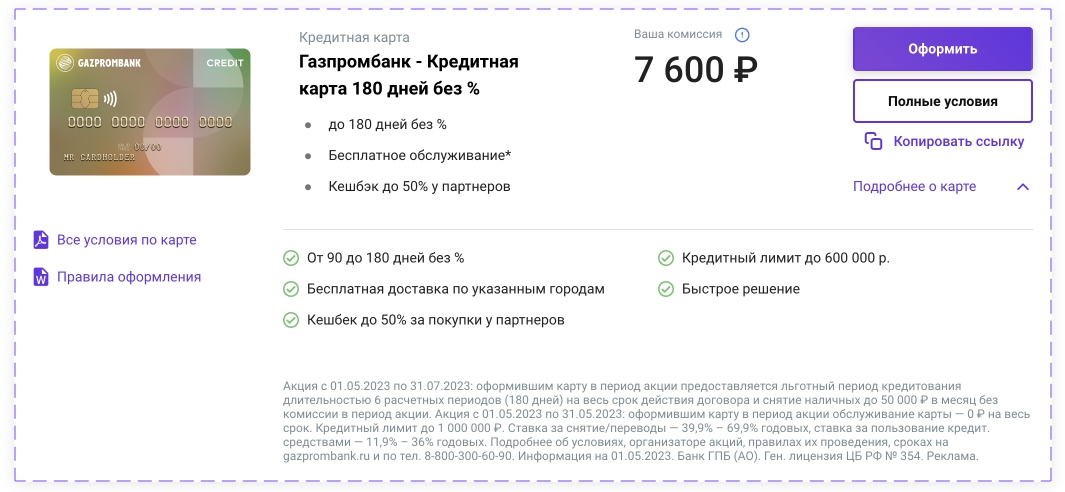Image resolution: width=1065 pixels, height=492 pixels.
Task: Click checkmark next to Кредитный лимит до 600 000
Action: [x=666, y=258]
